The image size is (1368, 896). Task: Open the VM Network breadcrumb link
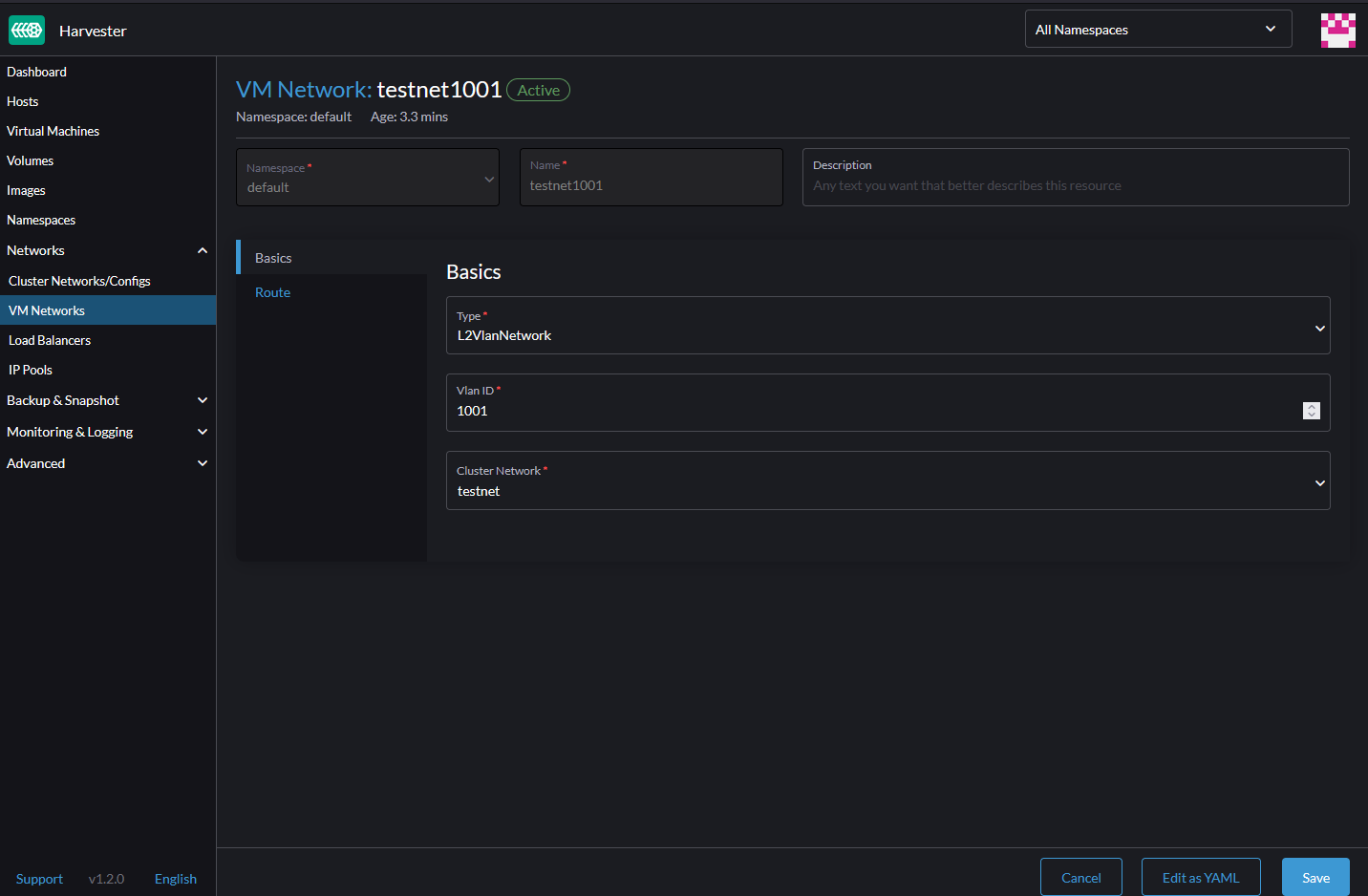(x=304, y=90)
